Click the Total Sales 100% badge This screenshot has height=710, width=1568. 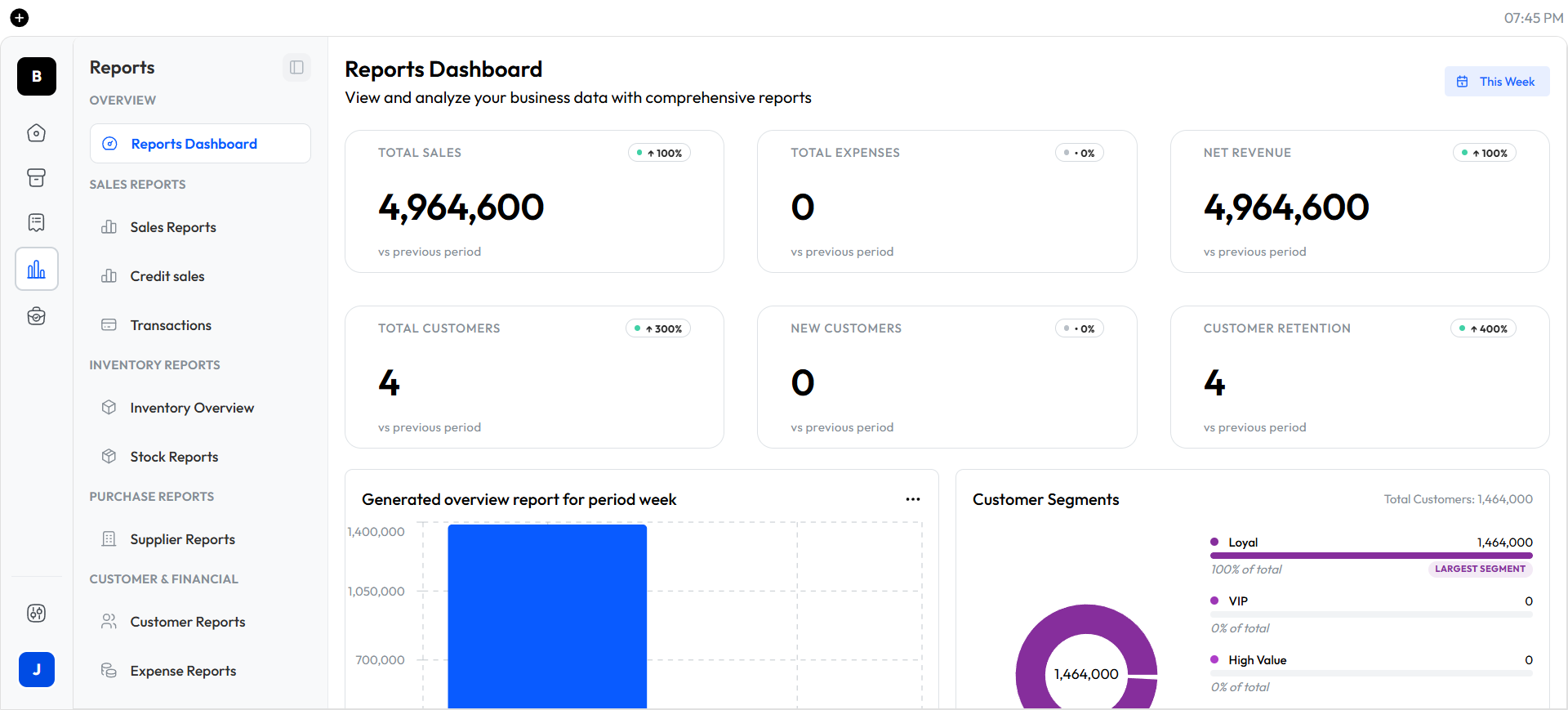(659, 153)
